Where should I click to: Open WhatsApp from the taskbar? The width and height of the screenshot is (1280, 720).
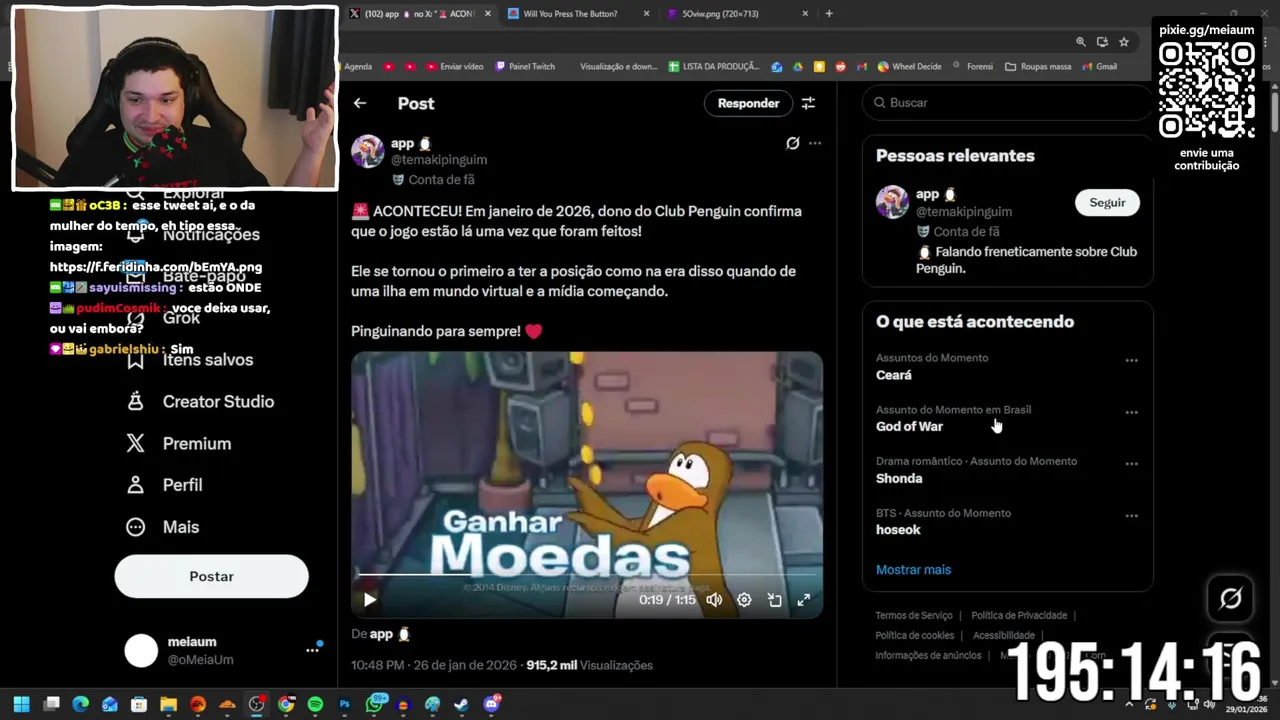pyautogui.click(x=374, y=704)
